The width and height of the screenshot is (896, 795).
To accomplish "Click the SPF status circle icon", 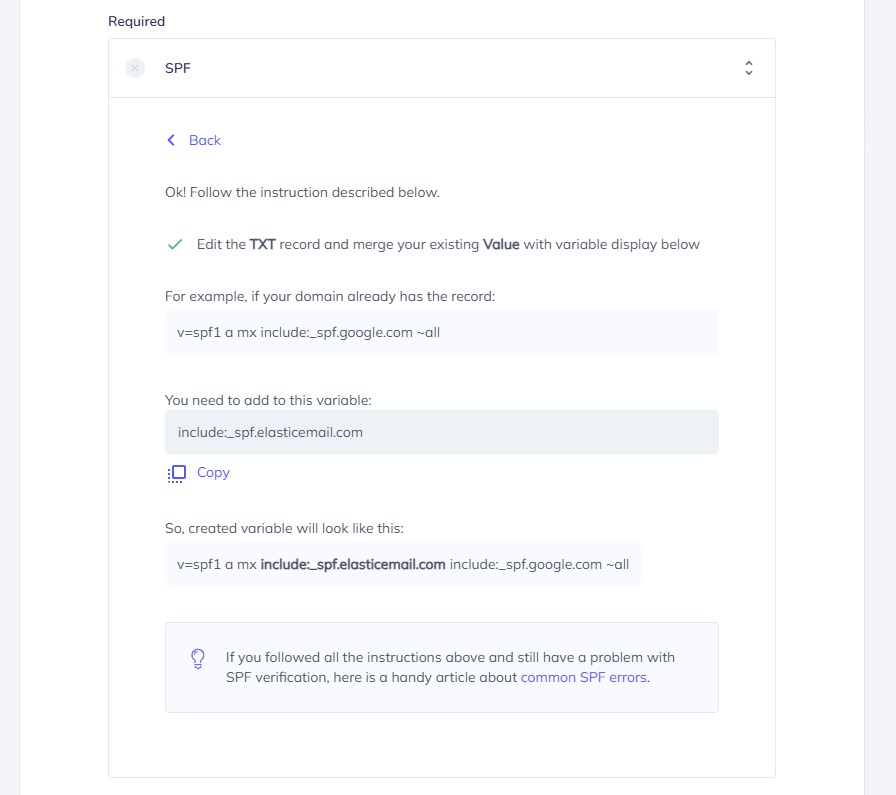I will point(135,68).
